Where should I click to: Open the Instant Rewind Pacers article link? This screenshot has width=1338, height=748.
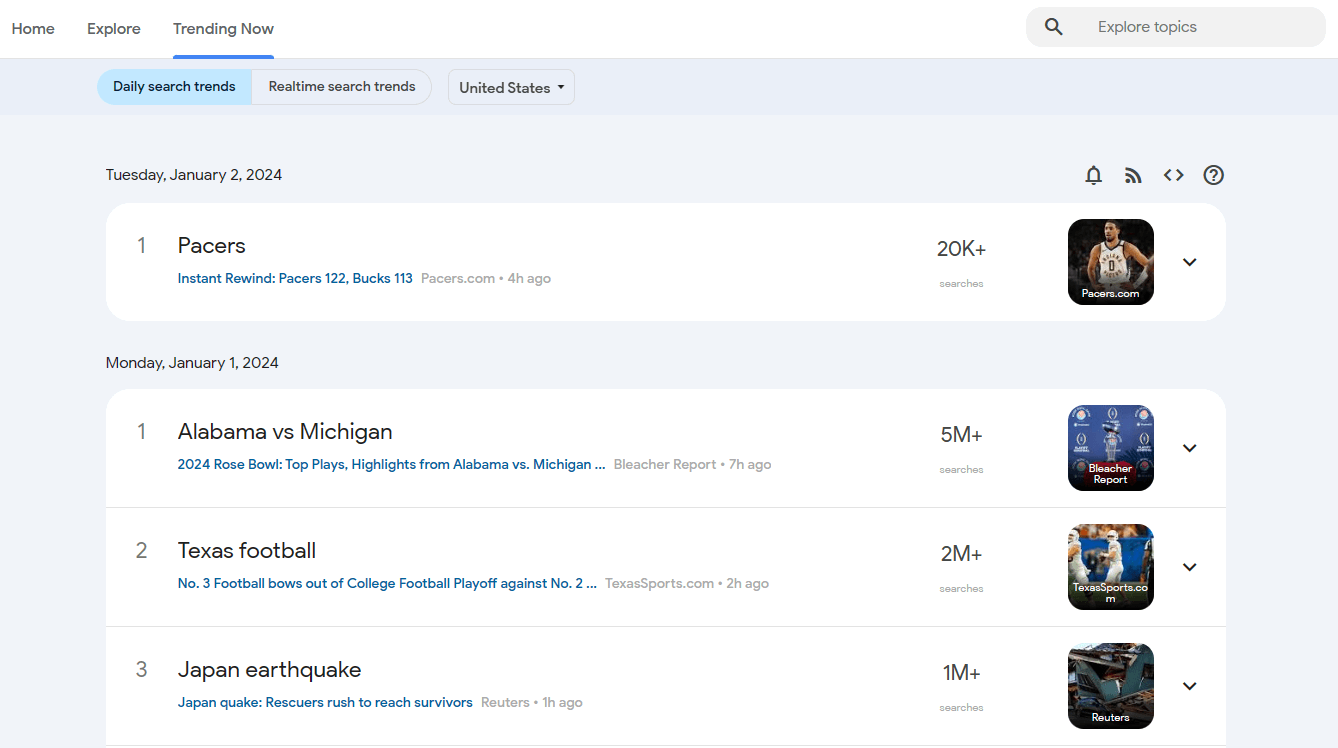pos(294,278)
